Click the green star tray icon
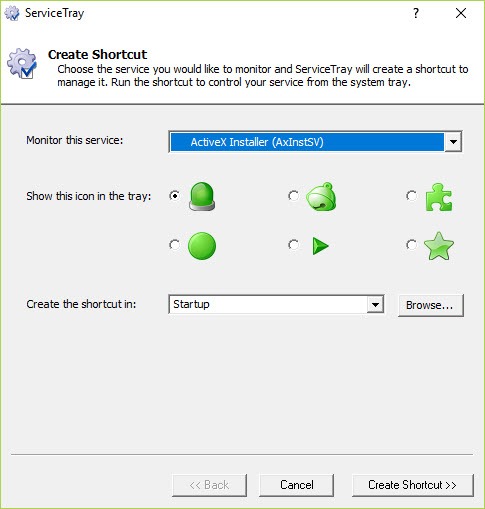This screenshot has height=509, width=485. (439, 246)
